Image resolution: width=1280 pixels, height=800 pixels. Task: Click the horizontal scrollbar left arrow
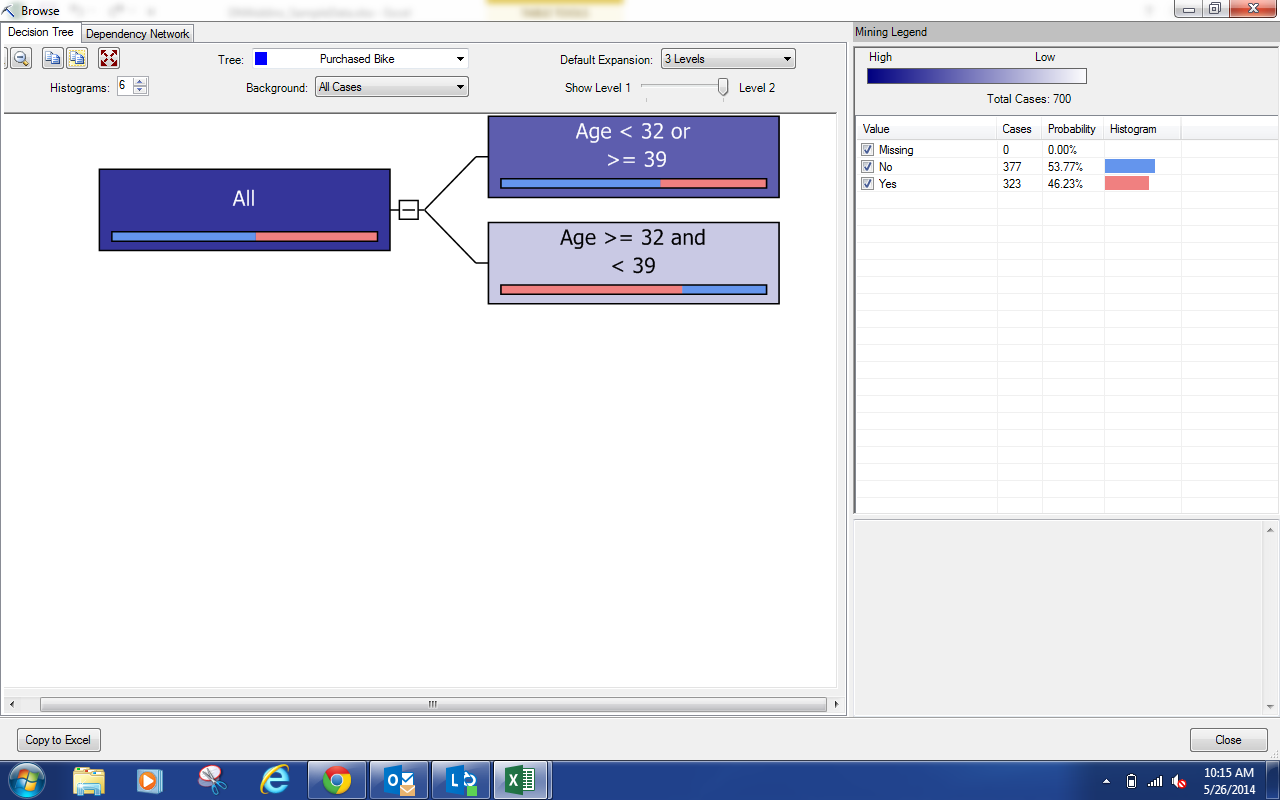coord(11,704)
